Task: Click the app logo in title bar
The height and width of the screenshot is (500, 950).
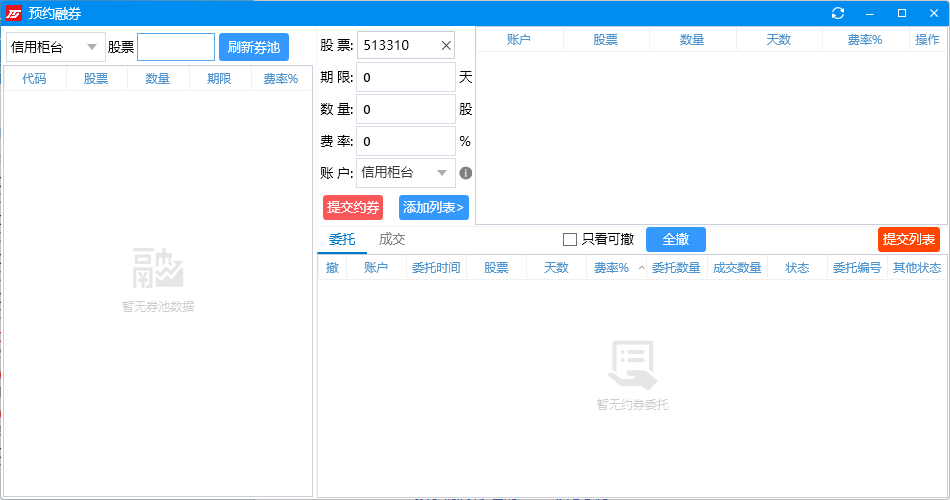Action: pyautogui.click(x=13, y=13)
